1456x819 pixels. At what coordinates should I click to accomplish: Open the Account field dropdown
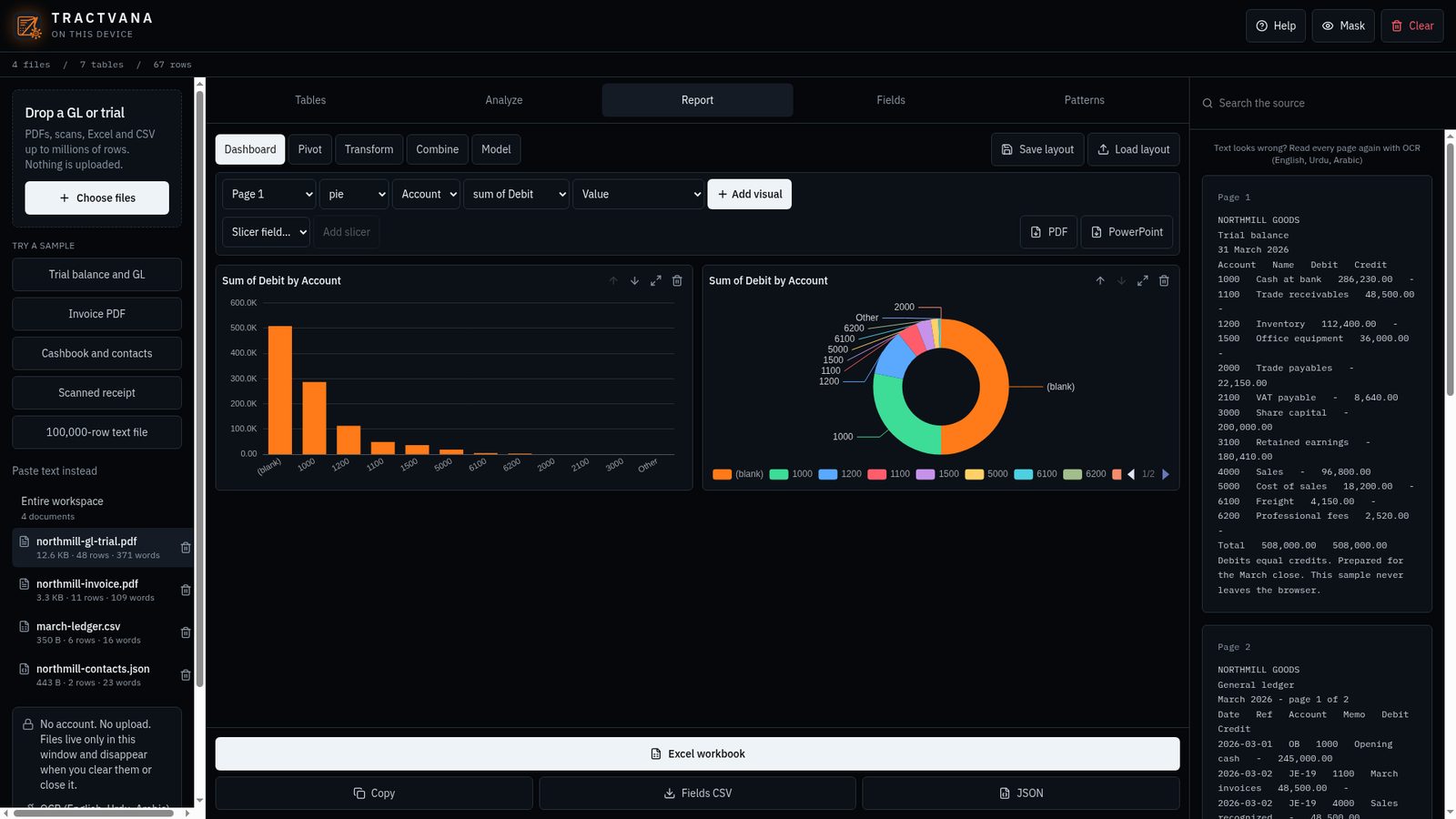tap(426, 194)
